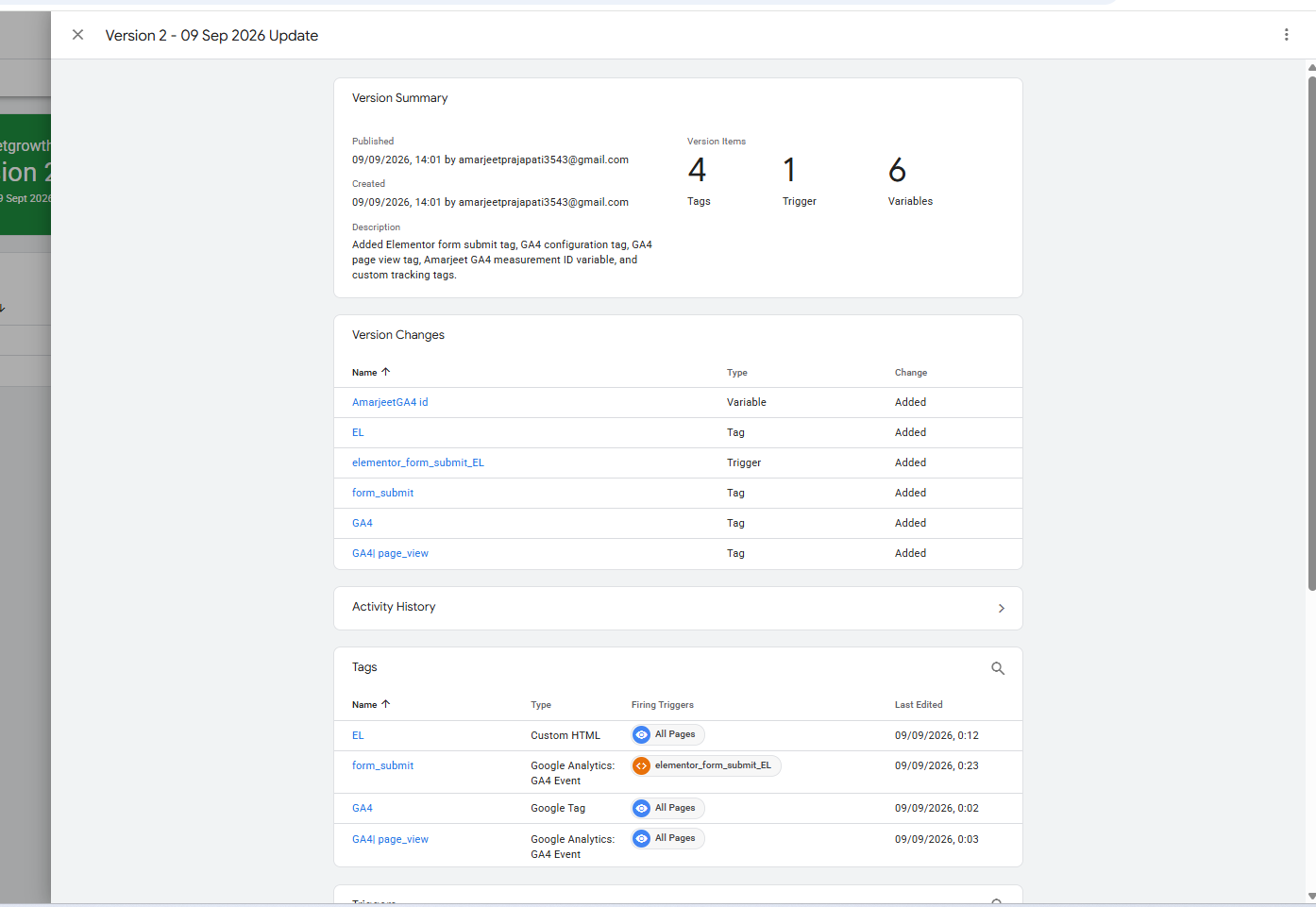Click the Variable type cell for AmarjeetGA4 id
Image resolution: width=1316 pixels, height=907 pixels.
click(747, 402)
